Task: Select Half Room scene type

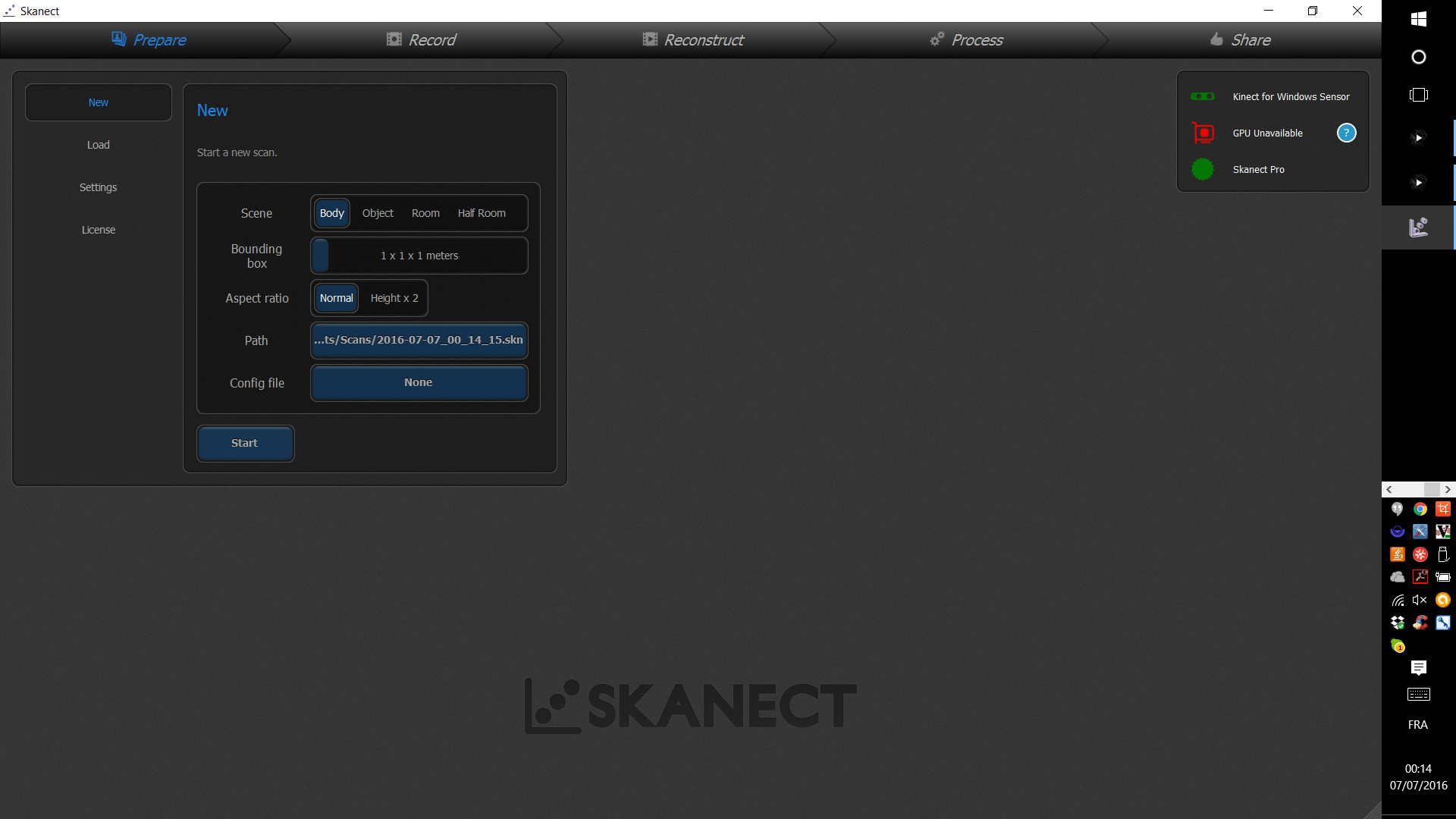Action: click(482, 213)
